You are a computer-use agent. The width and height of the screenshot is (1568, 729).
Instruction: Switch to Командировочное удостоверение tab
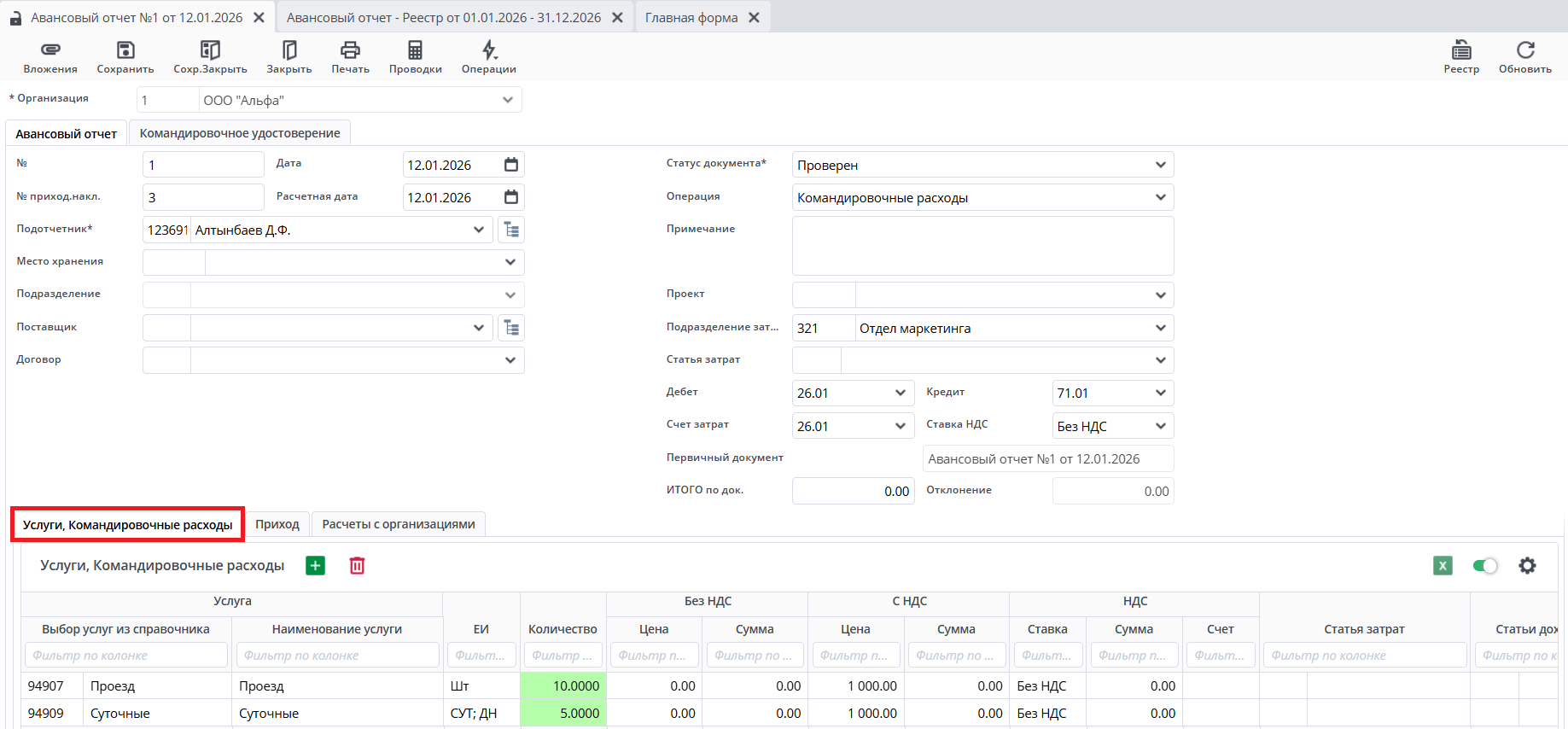pos(240,133)
